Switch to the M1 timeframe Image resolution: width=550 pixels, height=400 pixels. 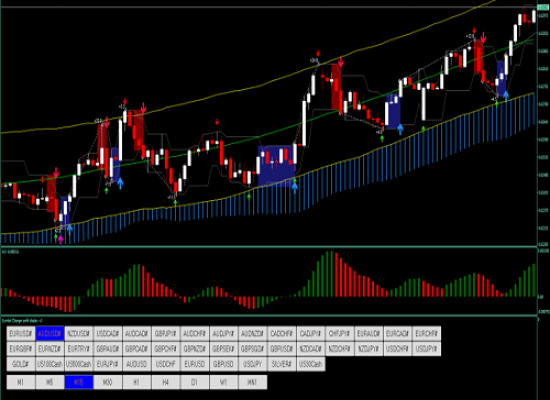pyautogui.click(x=21, y=382)
